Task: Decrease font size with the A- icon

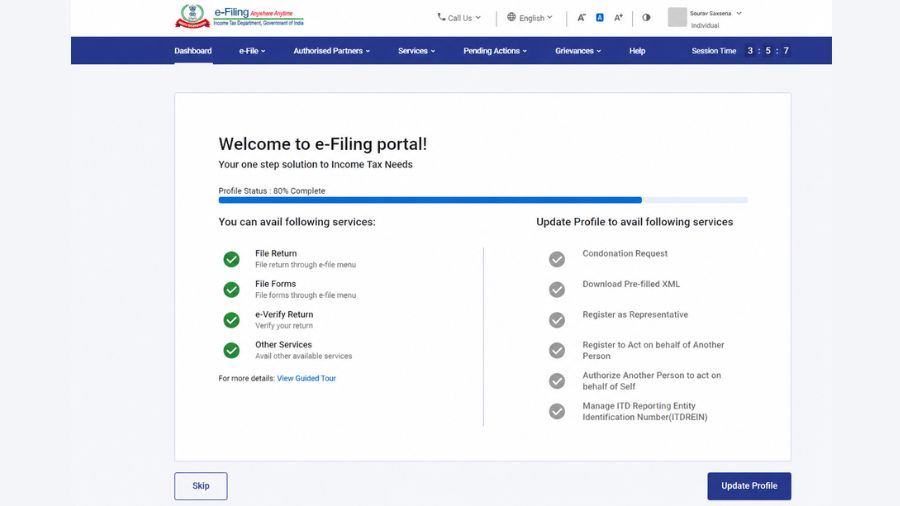Action: (x=581, y=18)
